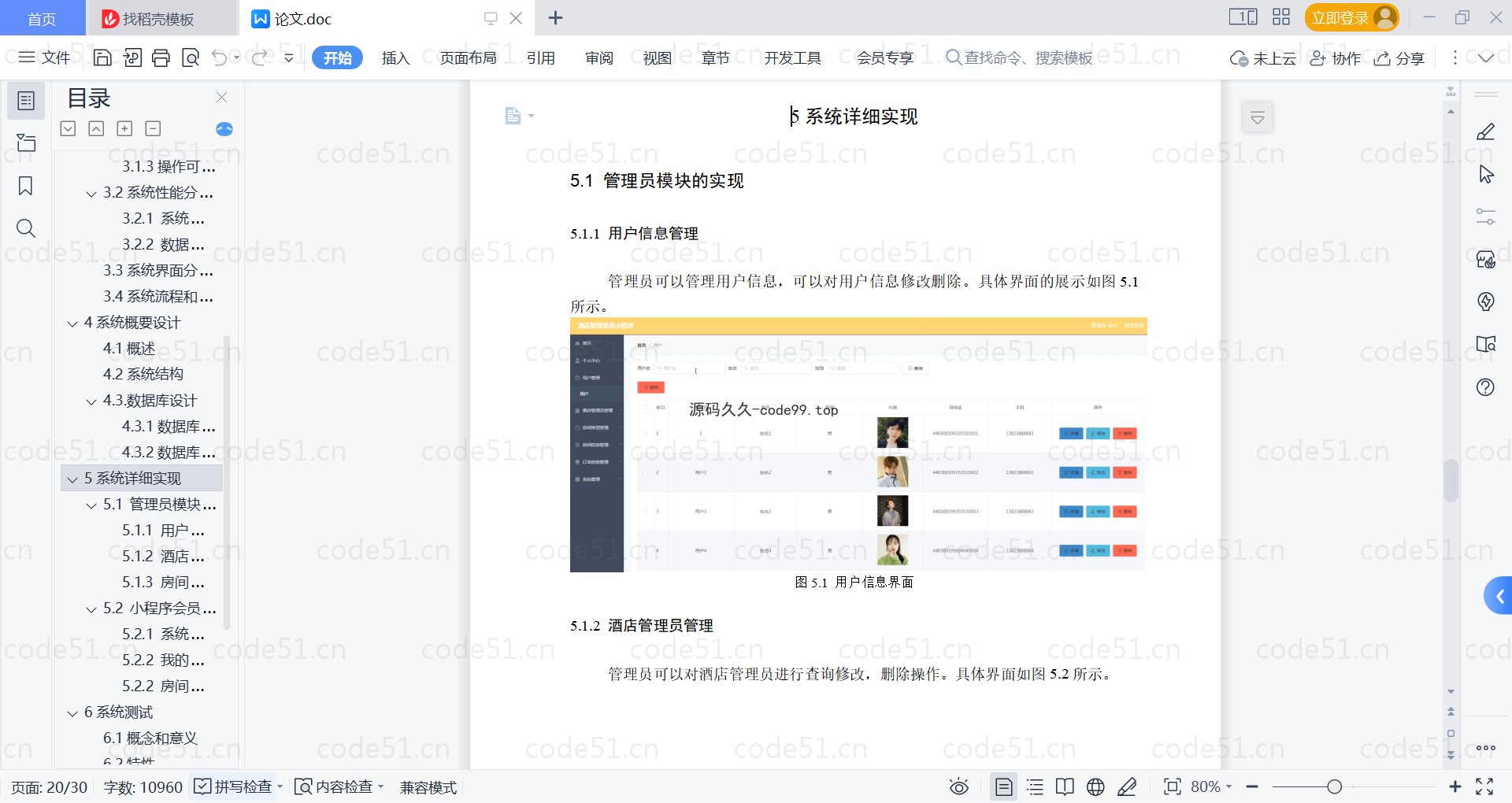Screen dimensions: 1512x803
Task: Open the 开发工具 ribbon tab
Action: click(x=792, y=58)
